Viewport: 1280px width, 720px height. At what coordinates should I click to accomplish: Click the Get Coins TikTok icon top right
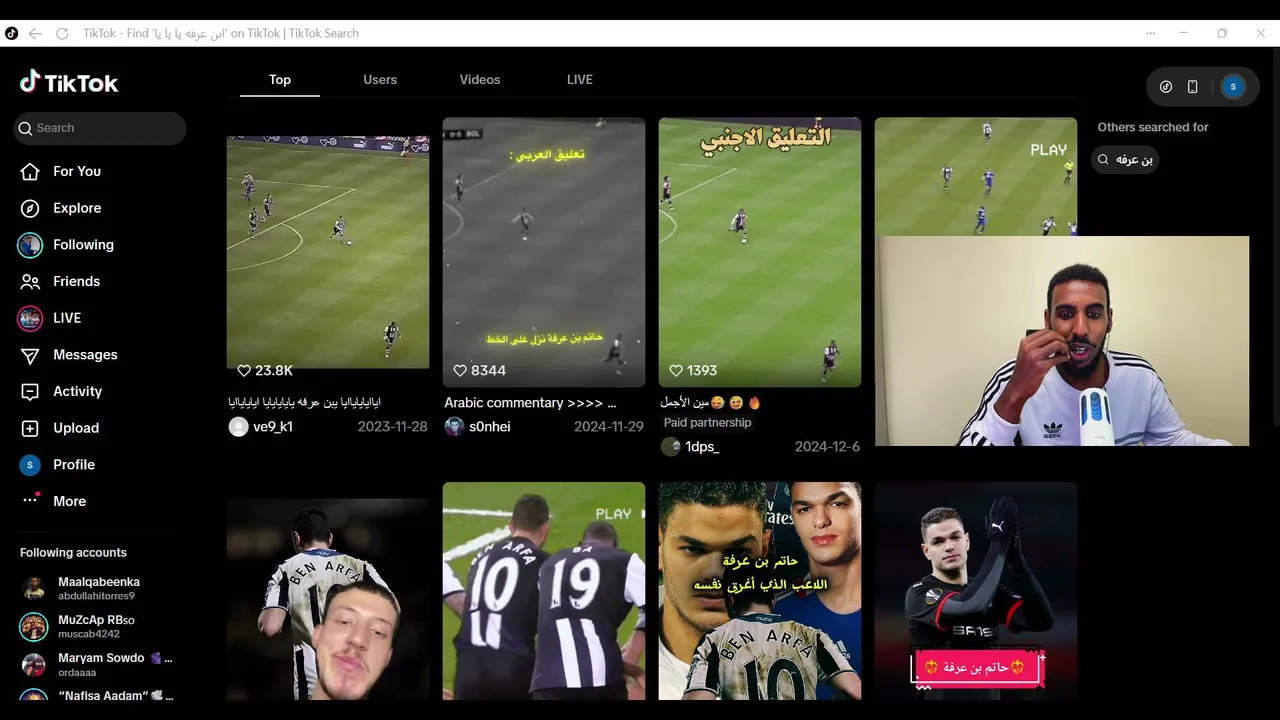[x=1166, y=87]
